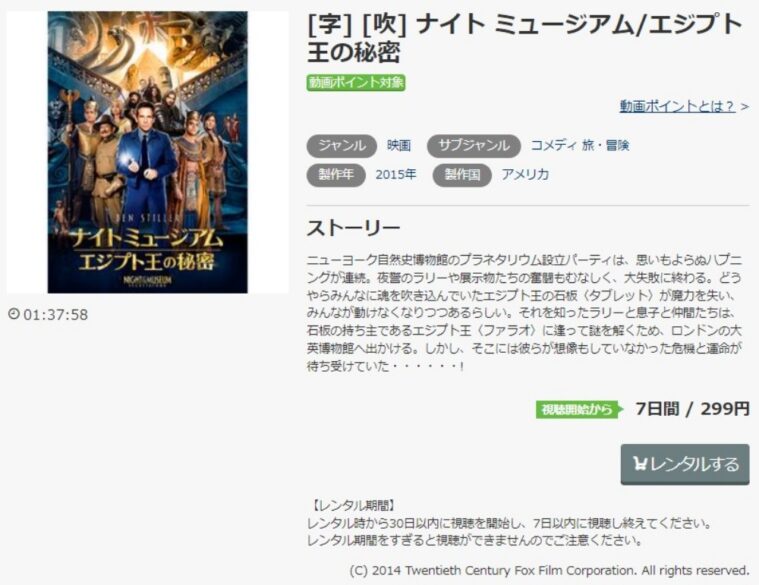Click the 7日間 / 299円 price text
This screenshot has width=759, height=585.
(x=693, y=409)
